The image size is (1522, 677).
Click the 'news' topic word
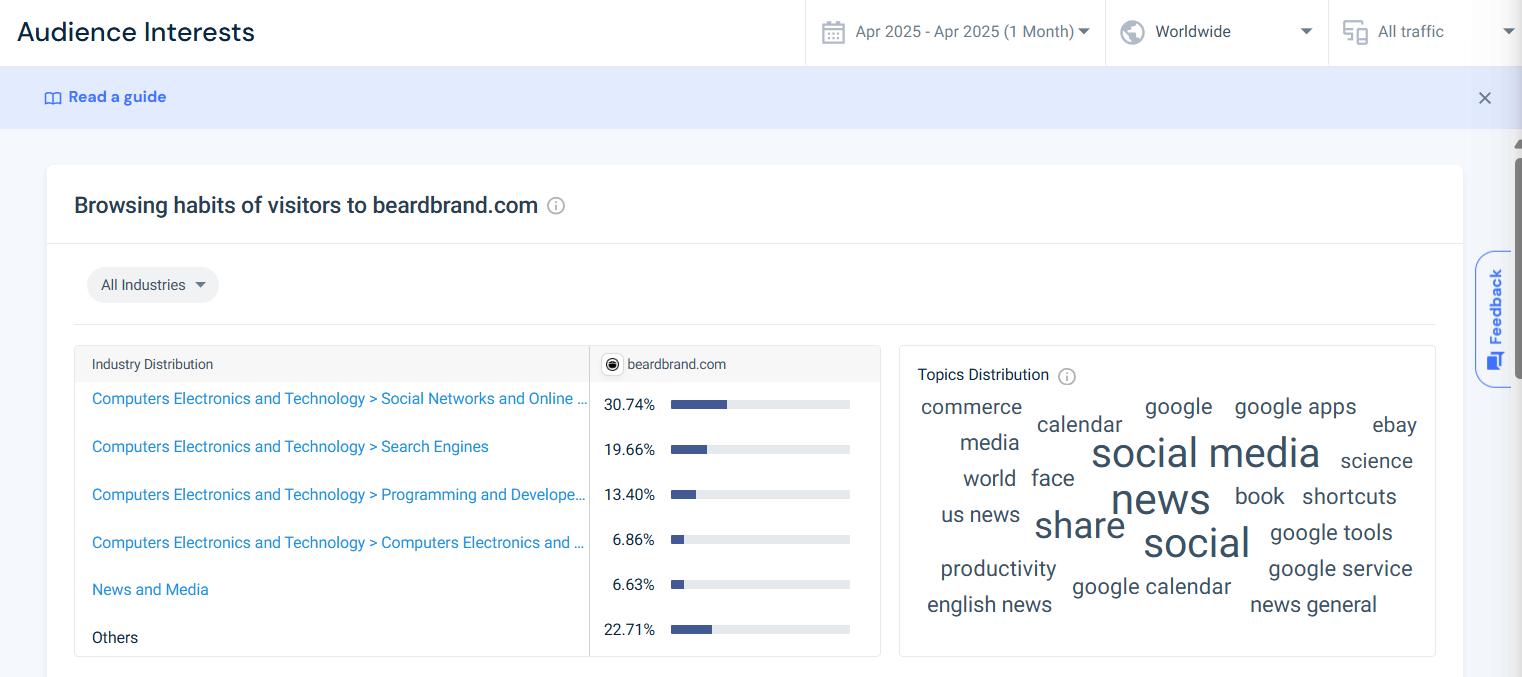click(1160, 499)
